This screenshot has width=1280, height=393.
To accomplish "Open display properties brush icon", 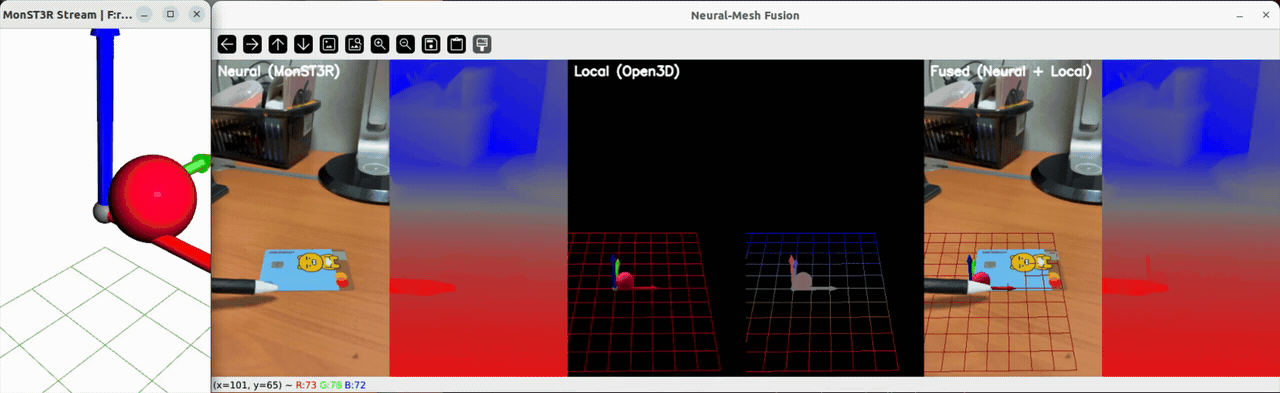I will click(482, 44).
